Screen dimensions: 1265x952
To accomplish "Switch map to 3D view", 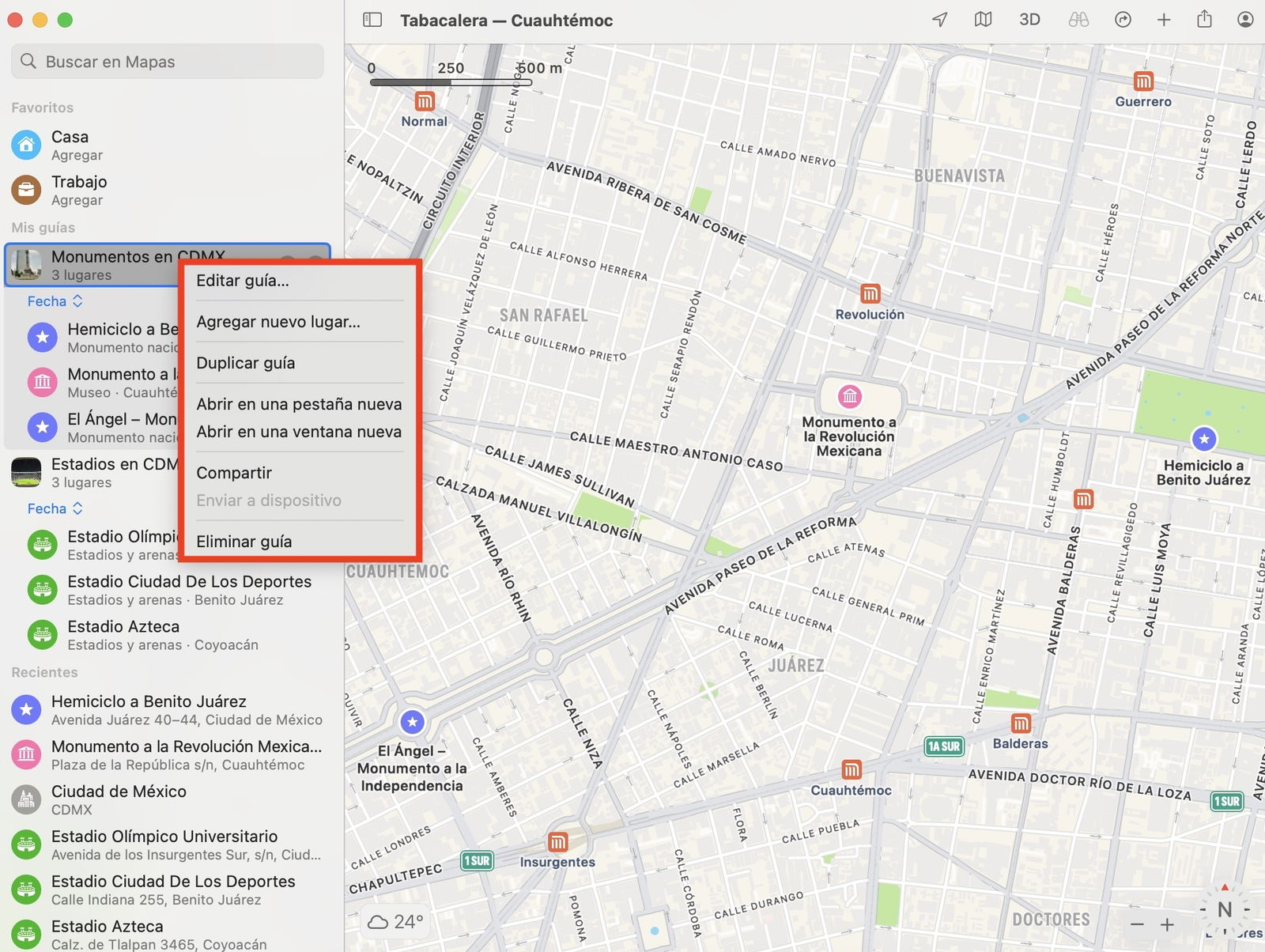I will click(x=1029, y=20).
